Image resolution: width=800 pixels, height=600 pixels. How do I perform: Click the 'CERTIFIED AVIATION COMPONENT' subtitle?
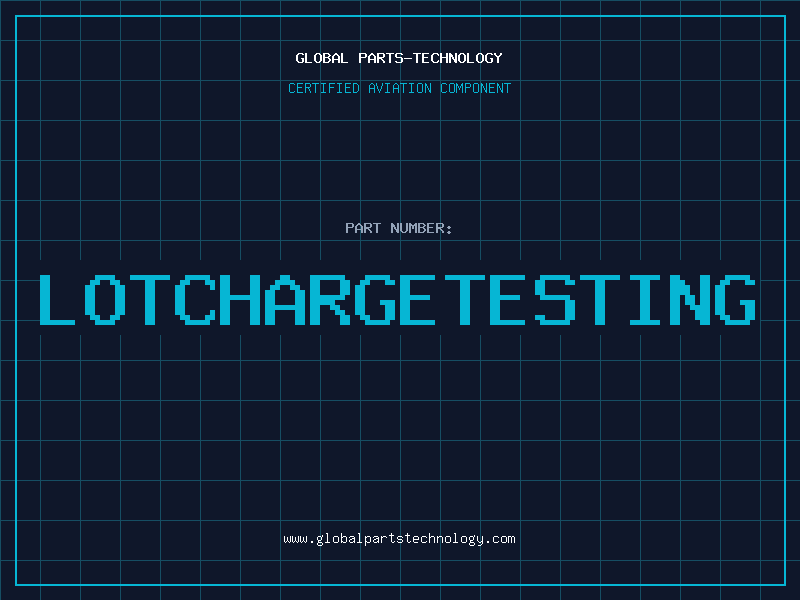[399, 88]
